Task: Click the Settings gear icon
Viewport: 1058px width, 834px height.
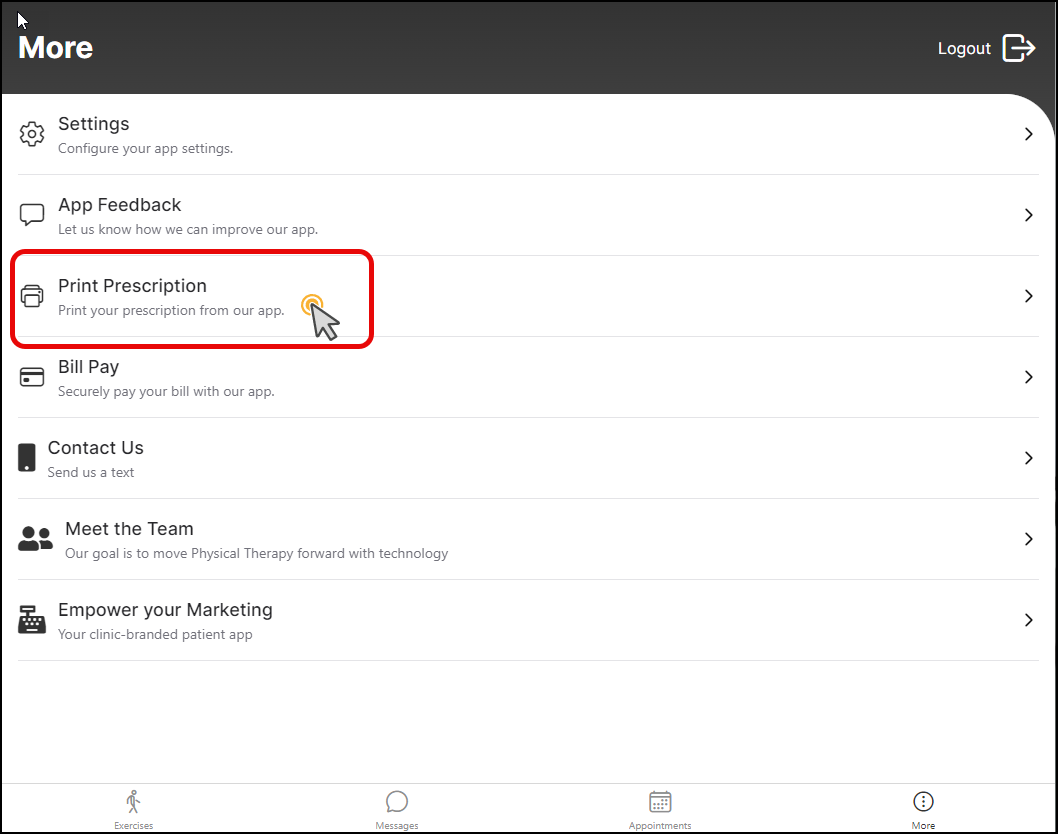Action: pos(32,134)
